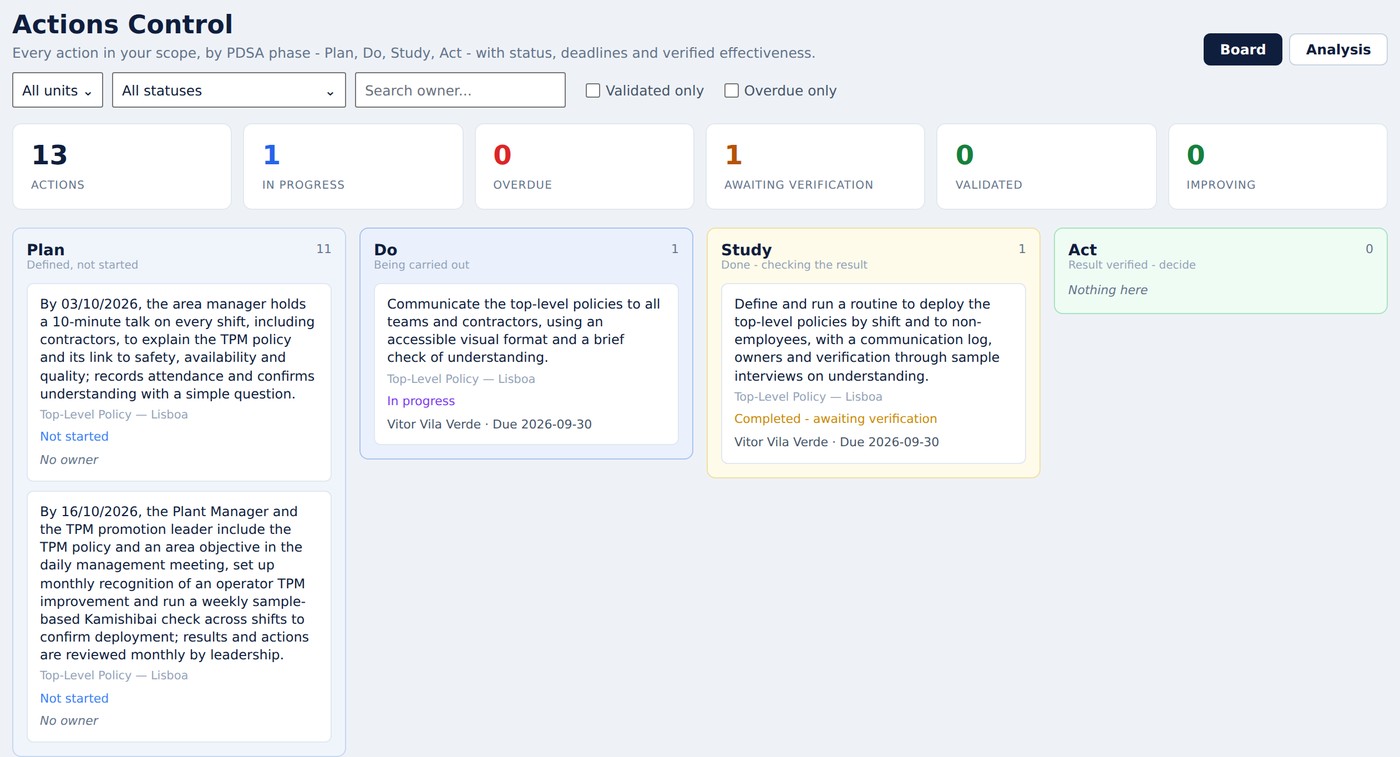Click 'Not started' on the 10-minute talk card
Screen dimensions: 1400x757
(74, 437)
